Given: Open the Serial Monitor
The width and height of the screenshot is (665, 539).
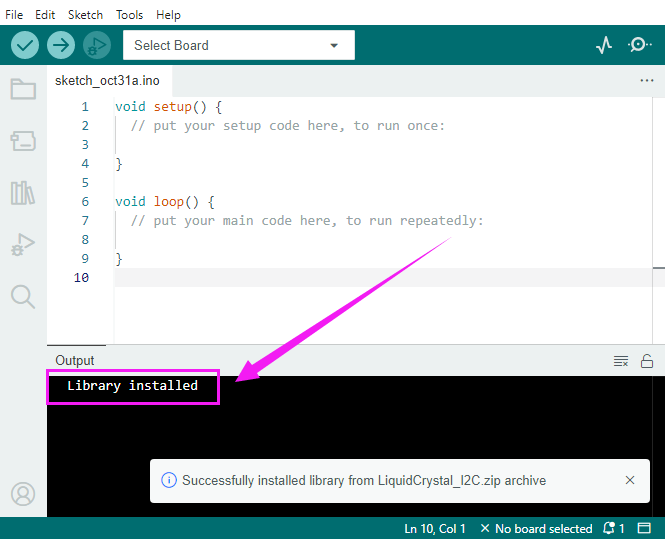Looking at the screenshot, I should [639, 45].
